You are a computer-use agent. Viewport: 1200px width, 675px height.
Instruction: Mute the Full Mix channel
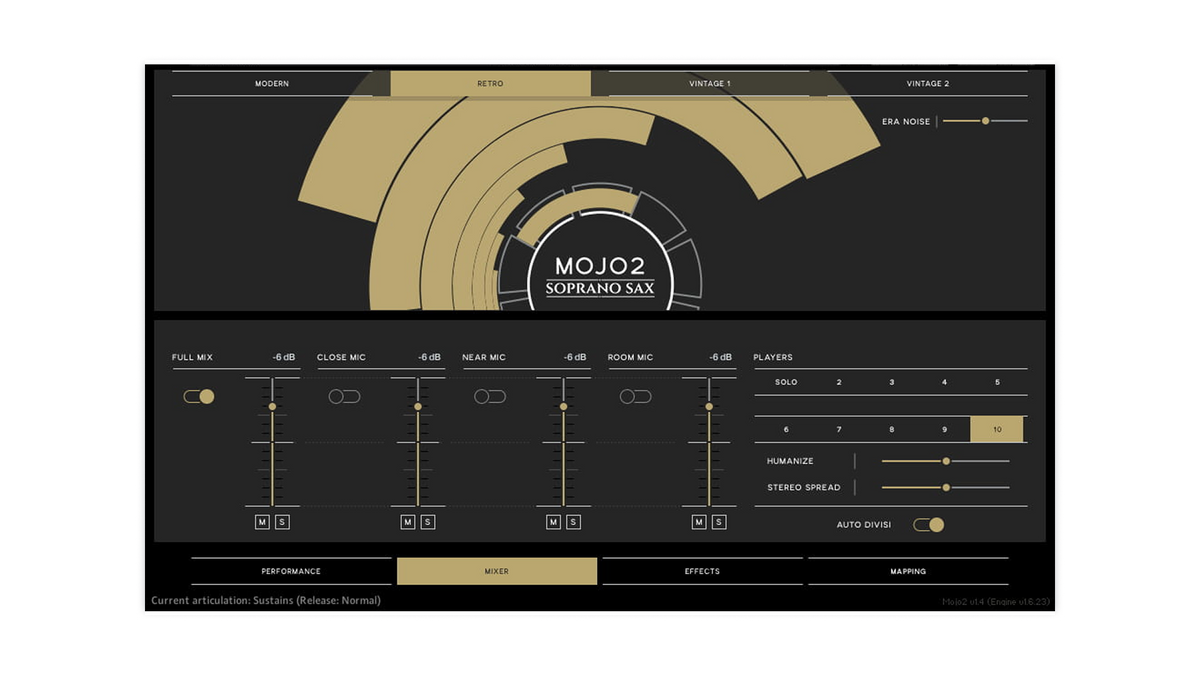pyautogui.click(x=262, y=522)
